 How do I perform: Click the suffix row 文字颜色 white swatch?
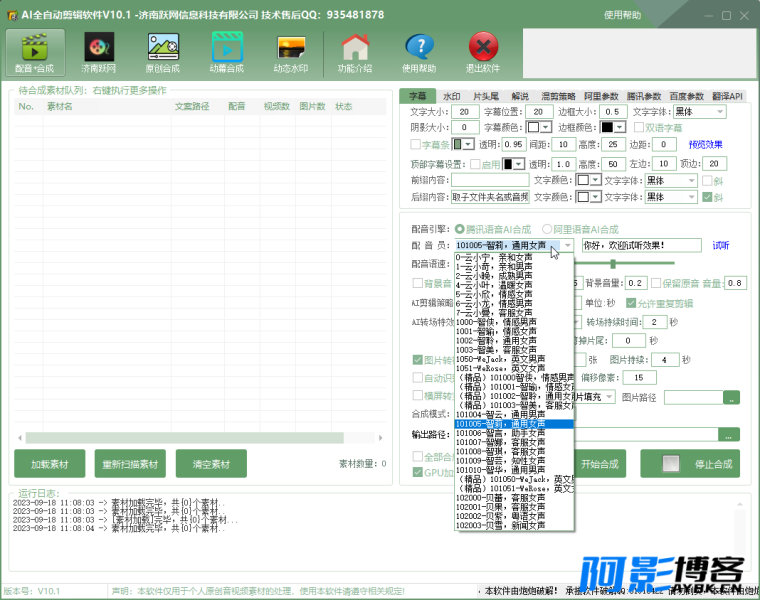click(583, 197)
